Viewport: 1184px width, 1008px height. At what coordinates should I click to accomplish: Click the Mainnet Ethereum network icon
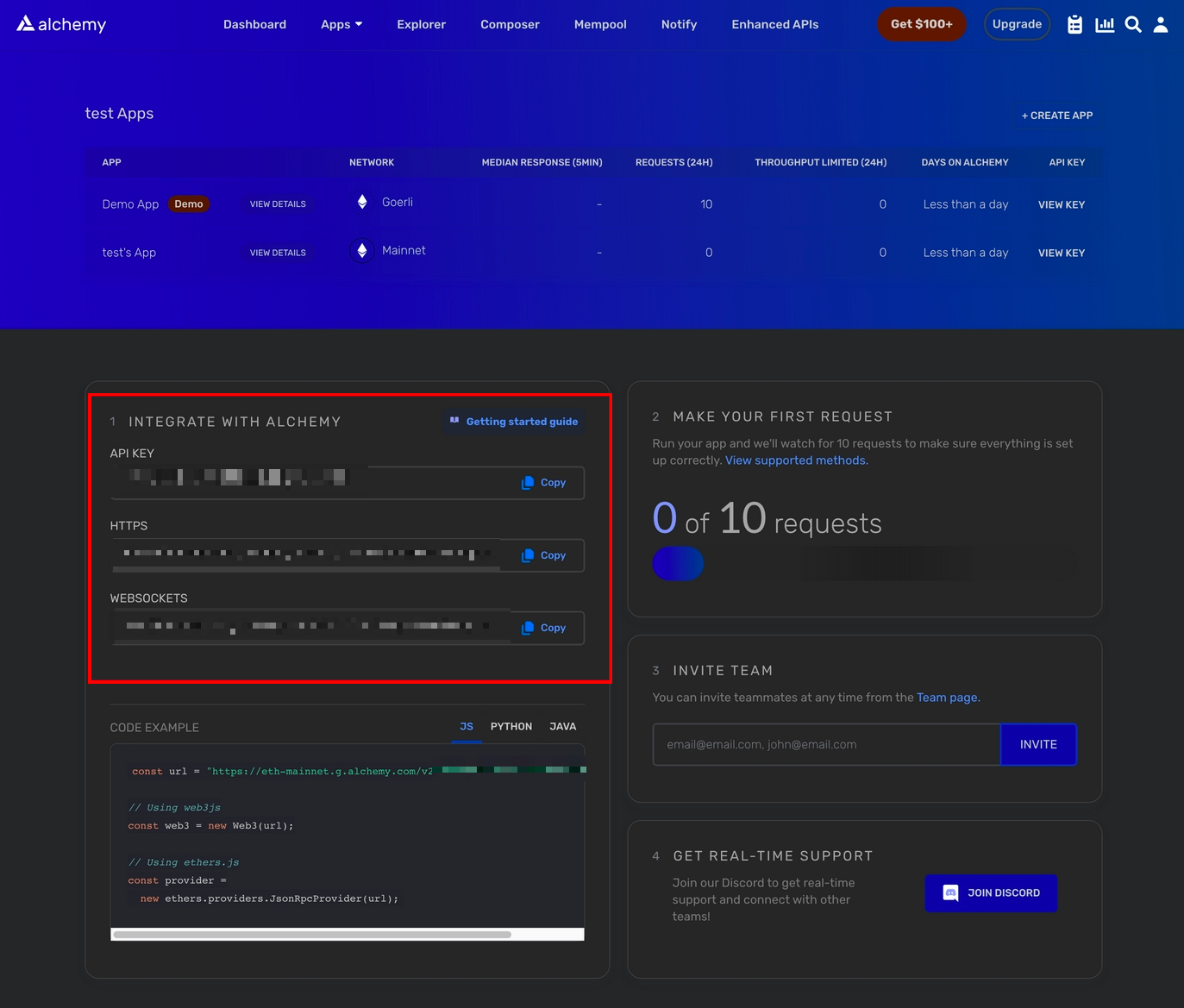[362, 250]
